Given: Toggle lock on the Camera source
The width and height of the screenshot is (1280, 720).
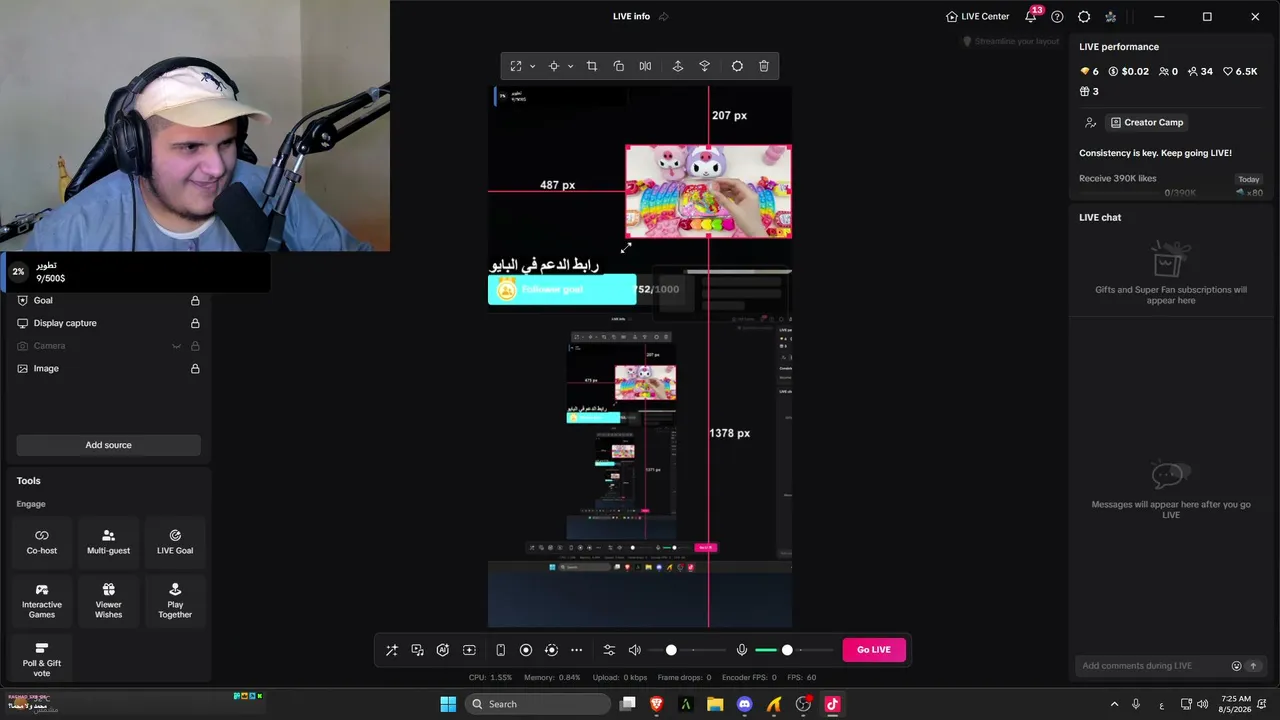Looking at the screenshot, I should coord(195,346).
